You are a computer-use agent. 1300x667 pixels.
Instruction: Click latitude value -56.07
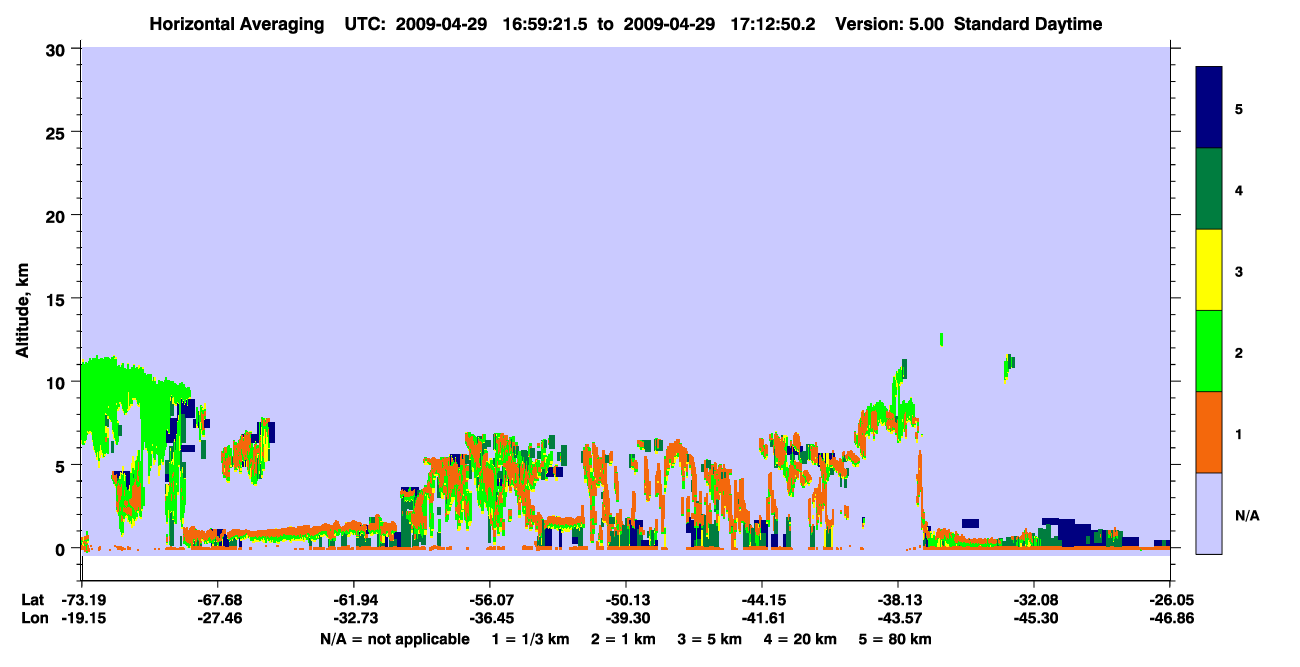pos(490,600)
